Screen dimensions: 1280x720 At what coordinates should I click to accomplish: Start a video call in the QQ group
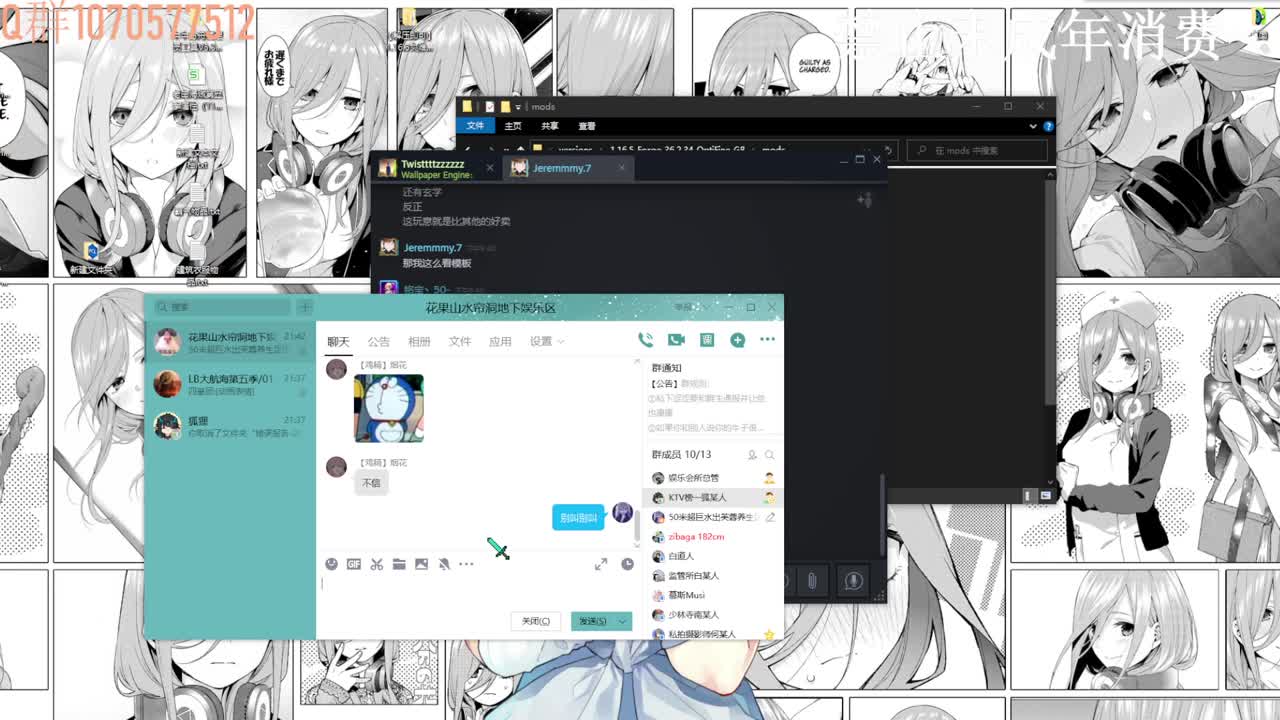click(x=676, y=340)
